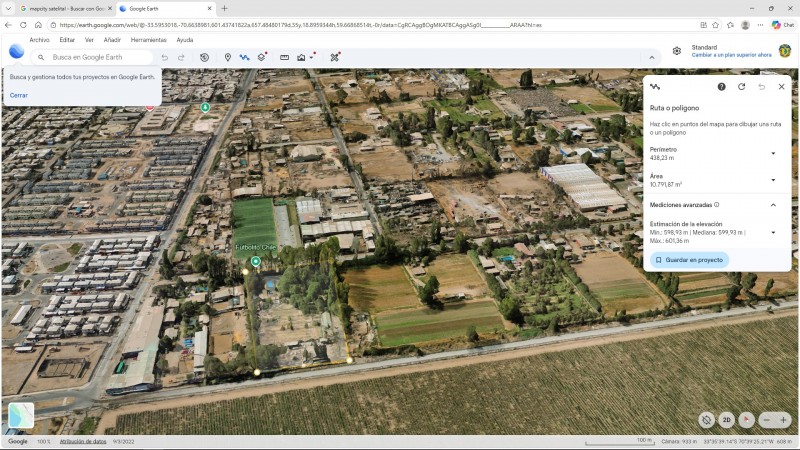Click Atribución de datos link
Image resolution: width=800 pixels, height=450 pixels.
tap(83, 442)
